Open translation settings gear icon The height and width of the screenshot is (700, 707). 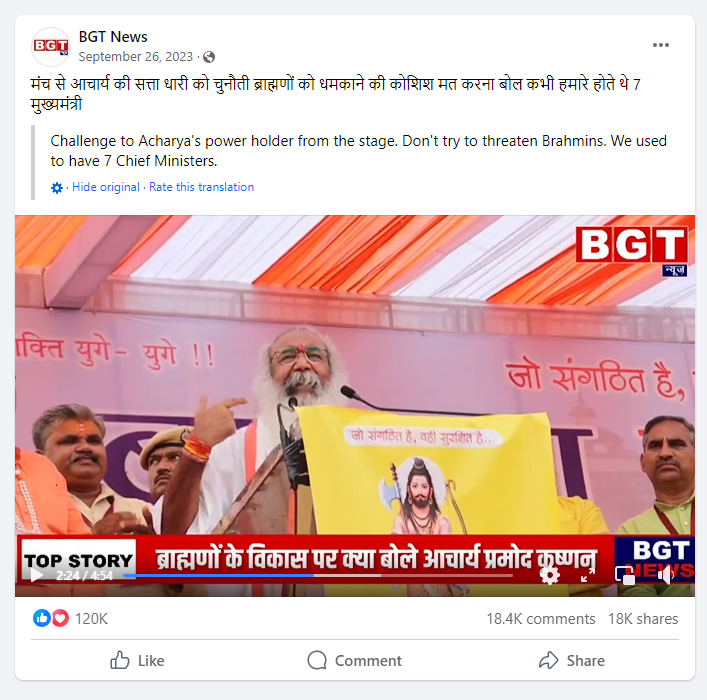tap(57, 188)
